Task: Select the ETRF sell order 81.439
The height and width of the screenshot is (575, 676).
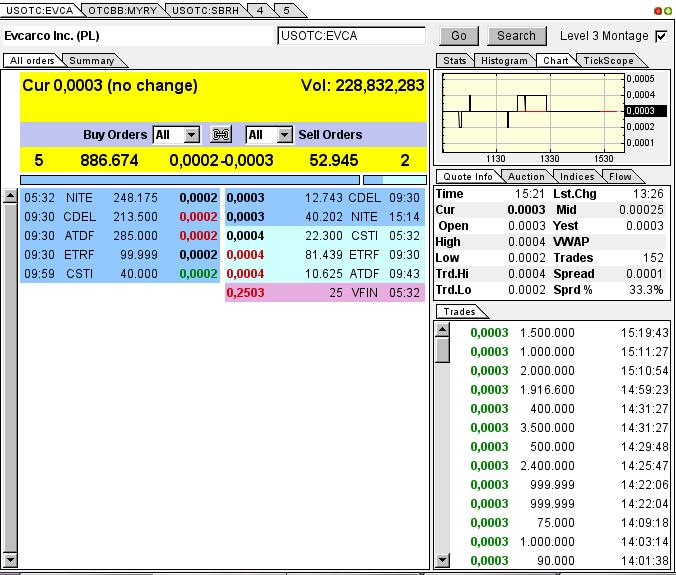Action: coord(325,255)
